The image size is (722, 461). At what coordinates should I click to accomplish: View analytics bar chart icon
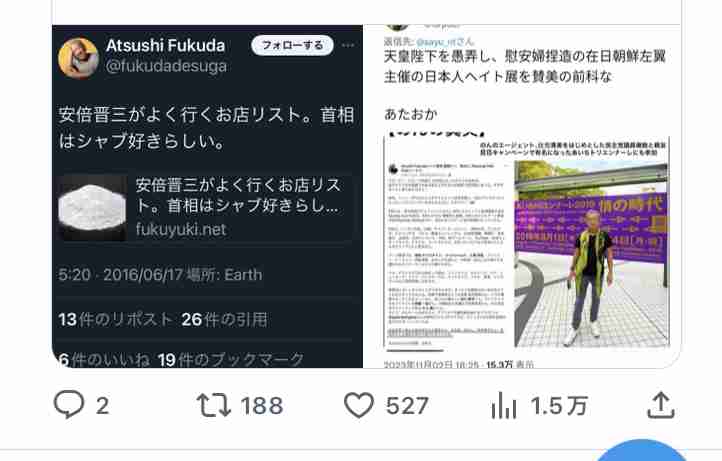pos(504,406)
